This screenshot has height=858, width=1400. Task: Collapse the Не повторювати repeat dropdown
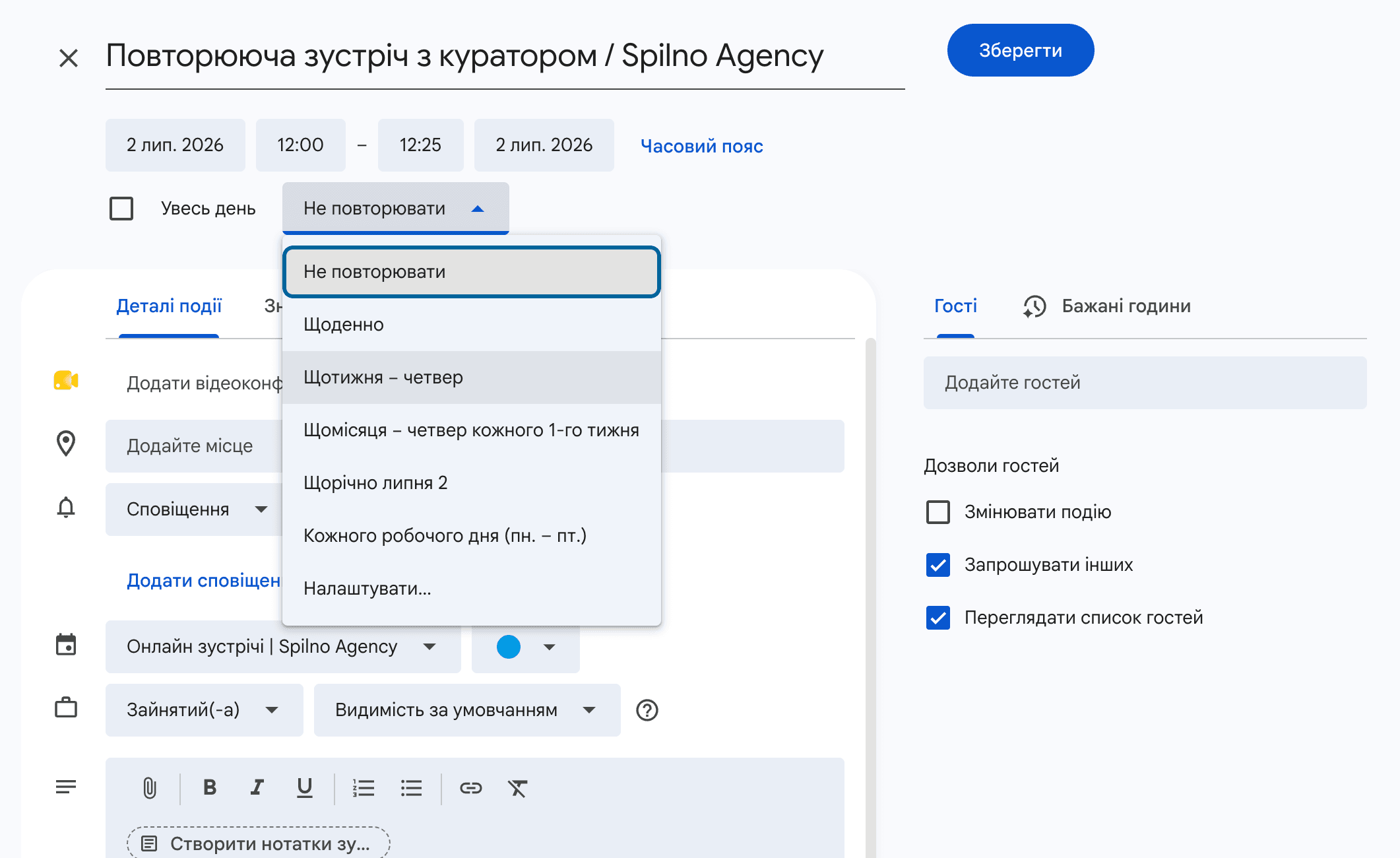click(396, 209)
